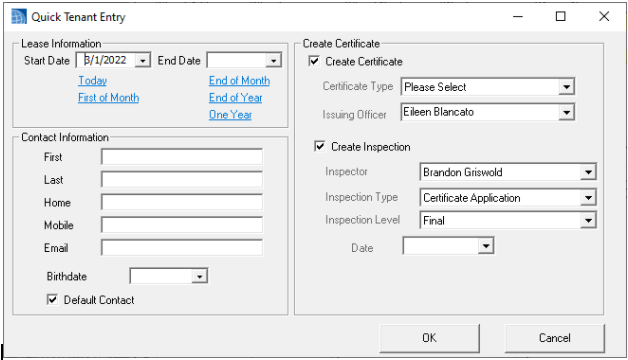Toggle the Create Certificate checkbox

click(x=314, y=61)
